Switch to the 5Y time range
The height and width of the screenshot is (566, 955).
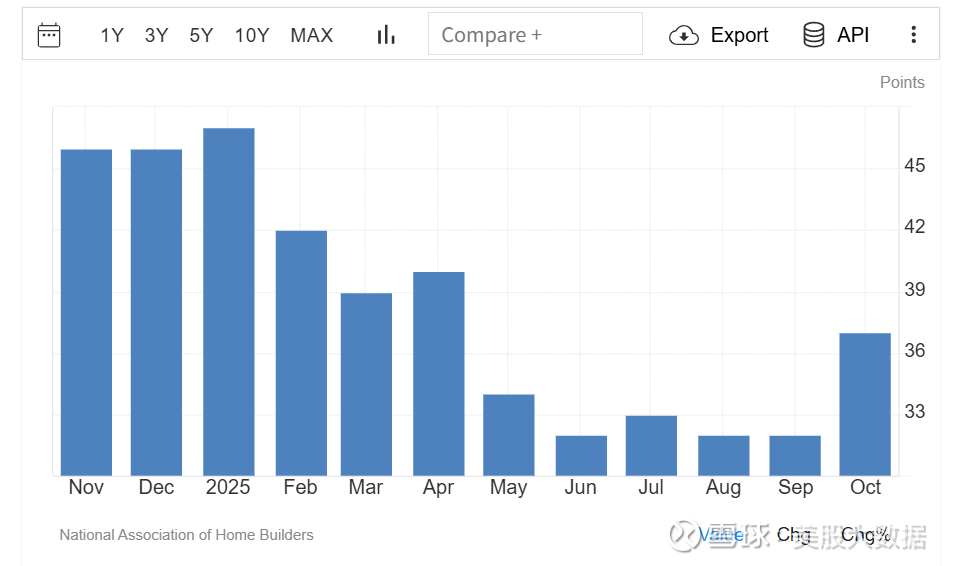pos(201,35)
